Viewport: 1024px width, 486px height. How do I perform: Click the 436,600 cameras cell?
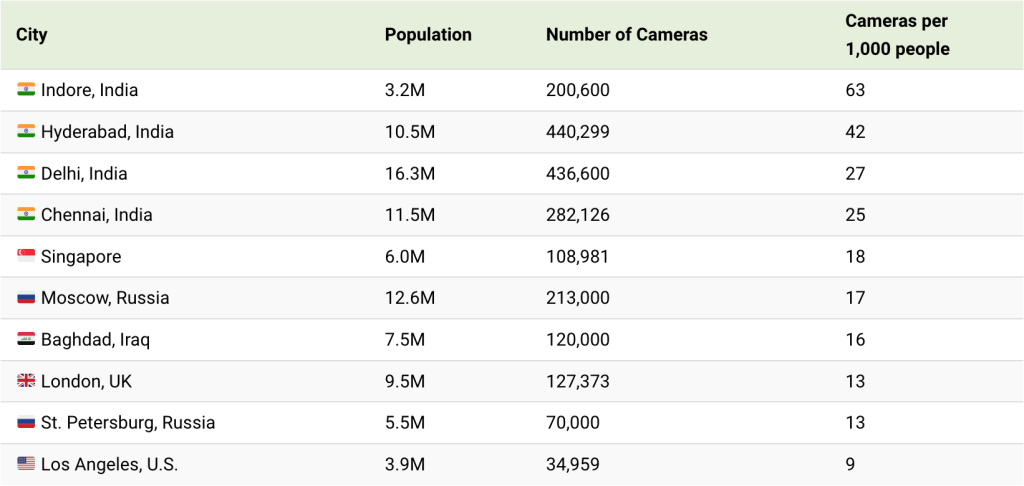578,174
